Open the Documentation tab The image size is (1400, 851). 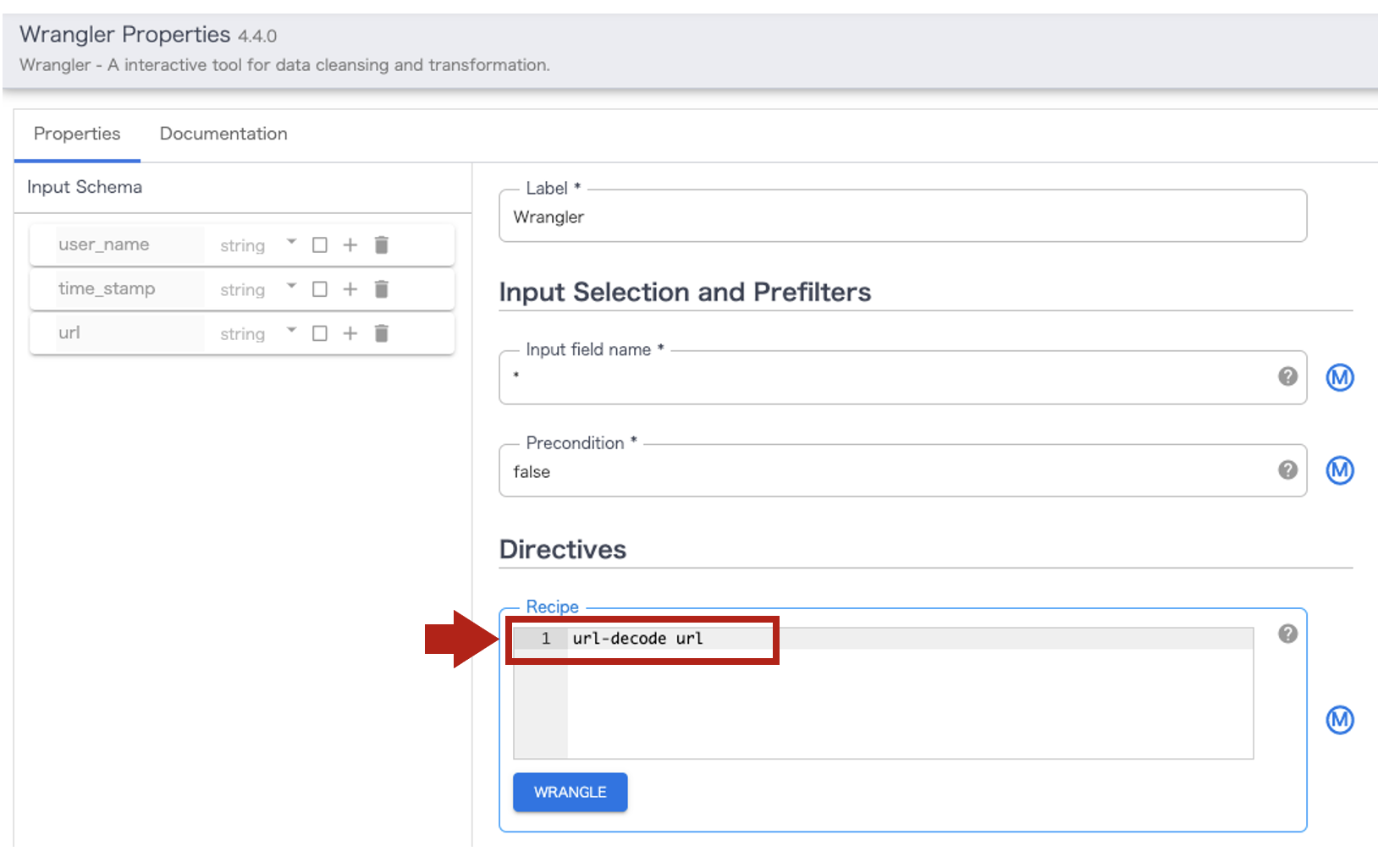(x=223, y=134)
